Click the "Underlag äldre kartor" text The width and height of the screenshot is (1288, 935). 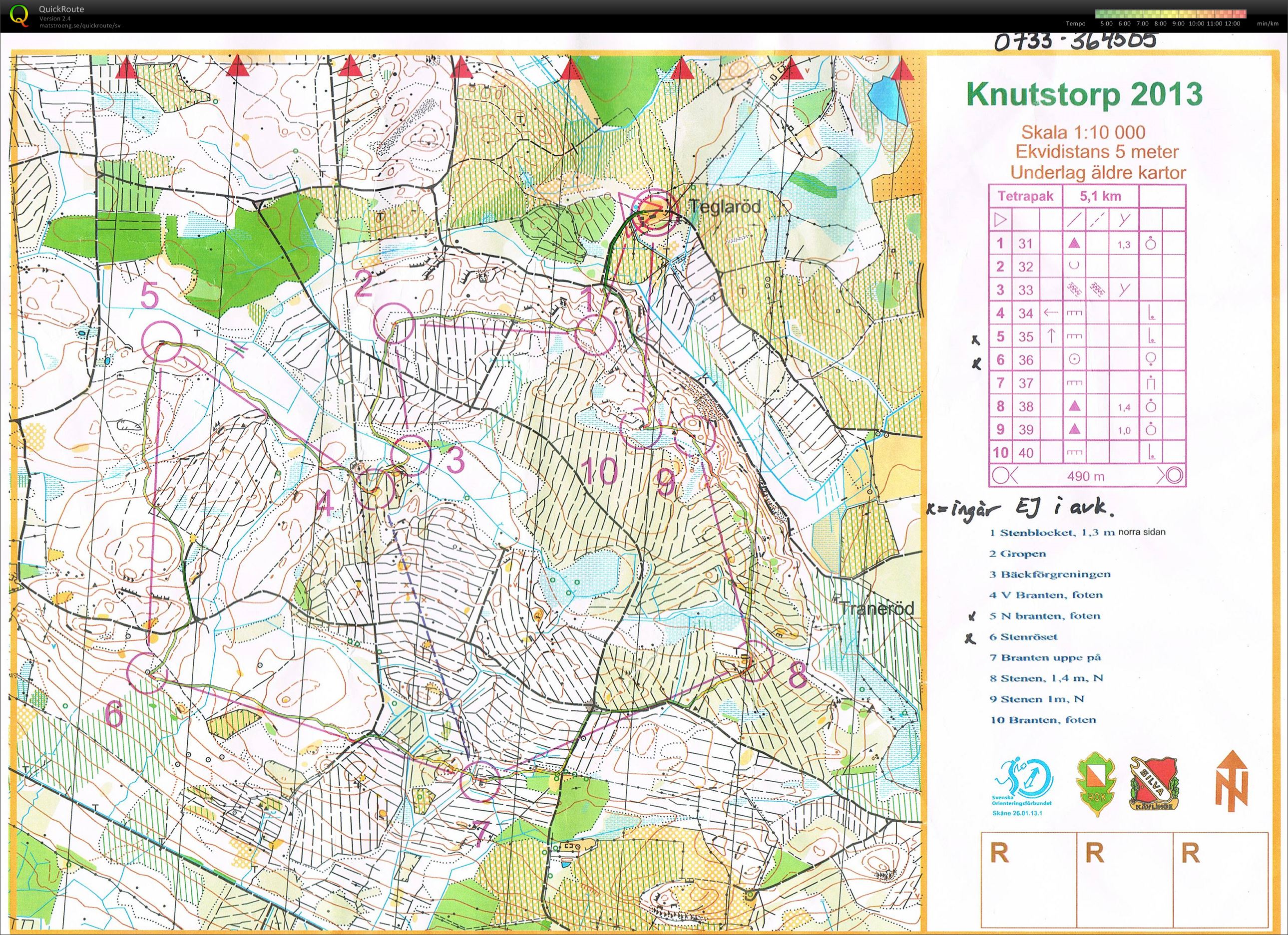(1098, 172)
